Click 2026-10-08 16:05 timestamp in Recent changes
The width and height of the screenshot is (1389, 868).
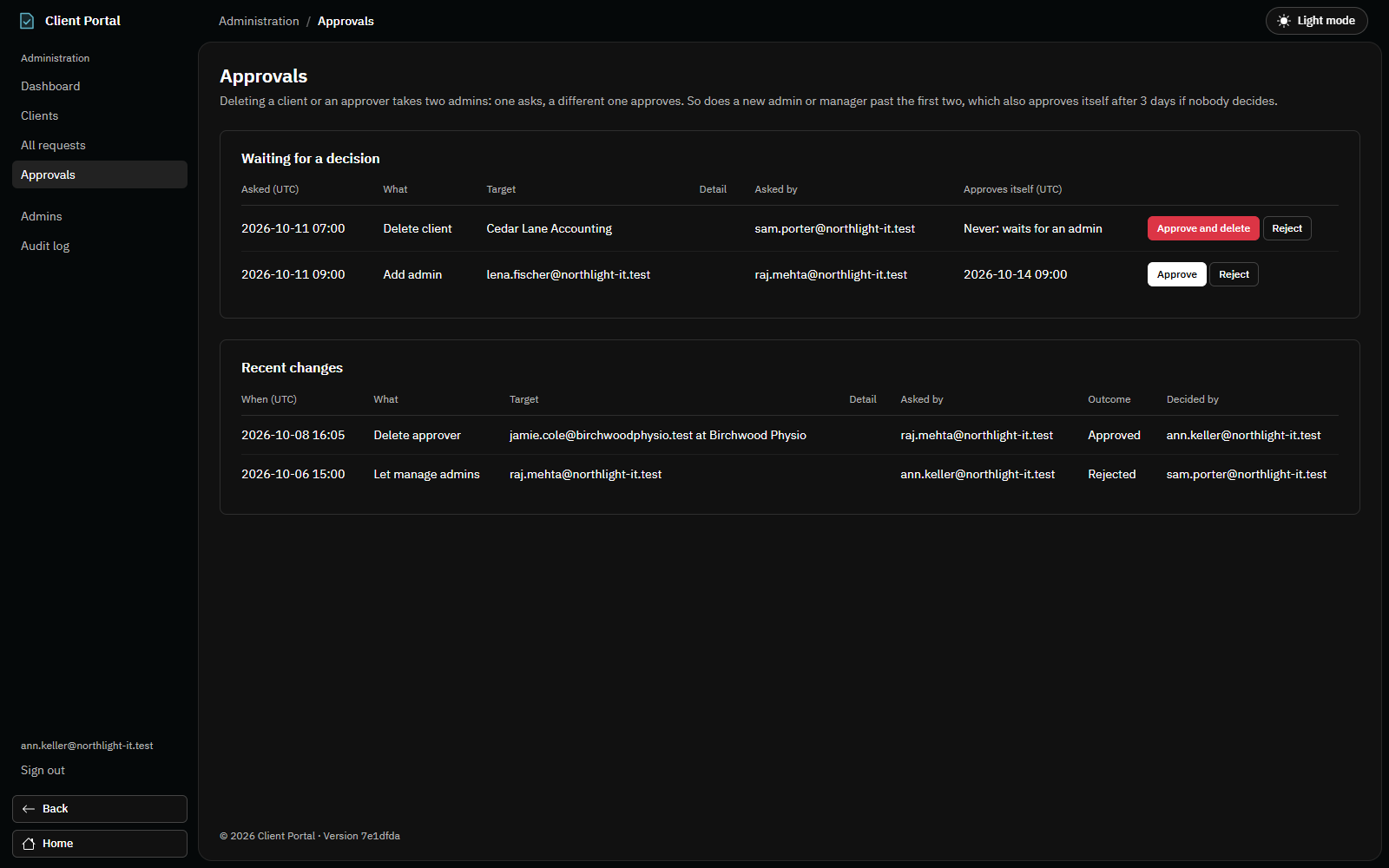click(x=293, y=435)
